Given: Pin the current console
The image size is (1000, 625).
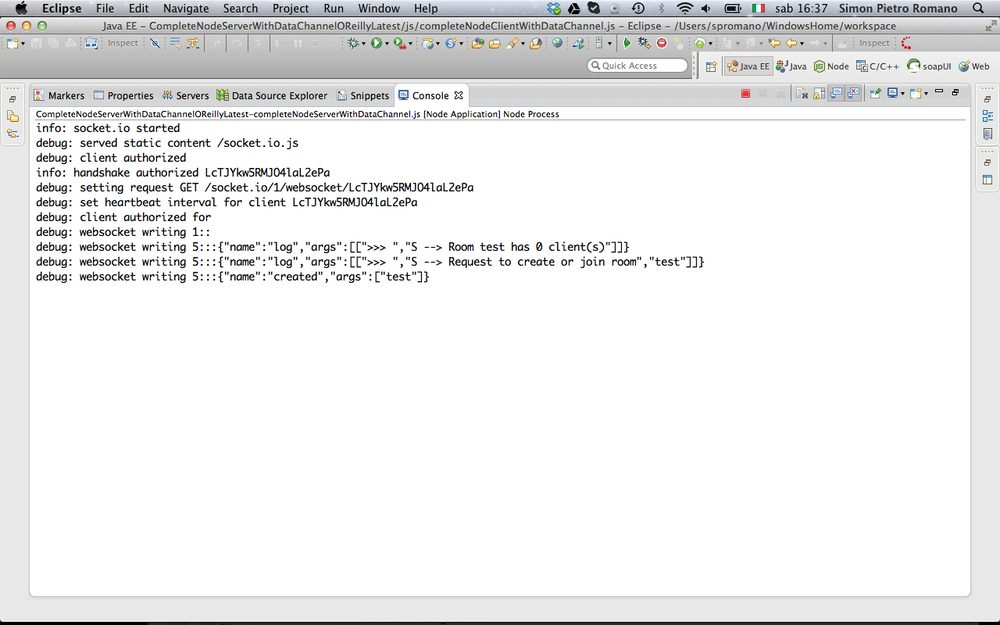Looking at the screenshot, I should [875, 94].
